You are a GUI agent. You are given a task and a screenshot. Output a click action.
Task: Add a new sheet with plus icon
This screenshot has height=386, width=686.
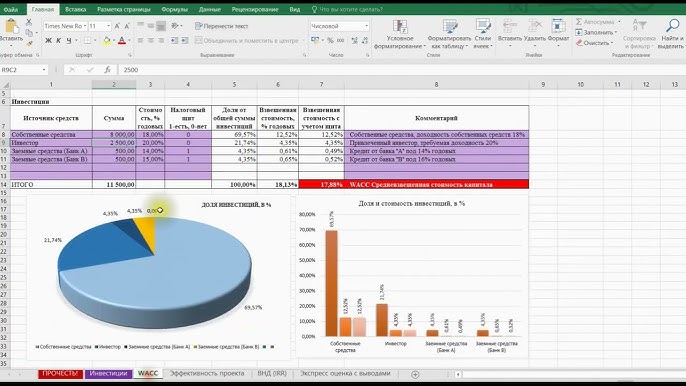(x=415, y=374)
